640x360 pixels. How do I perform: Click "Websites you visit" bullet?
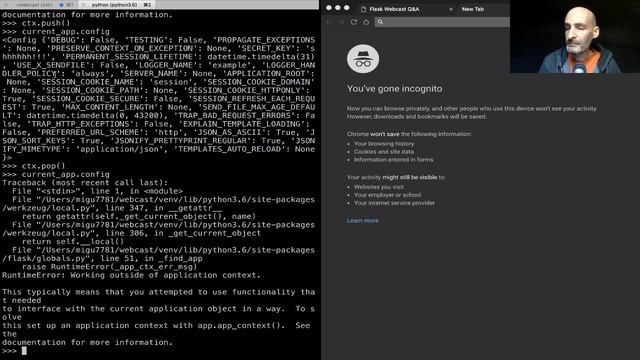(x=379, y=187)
